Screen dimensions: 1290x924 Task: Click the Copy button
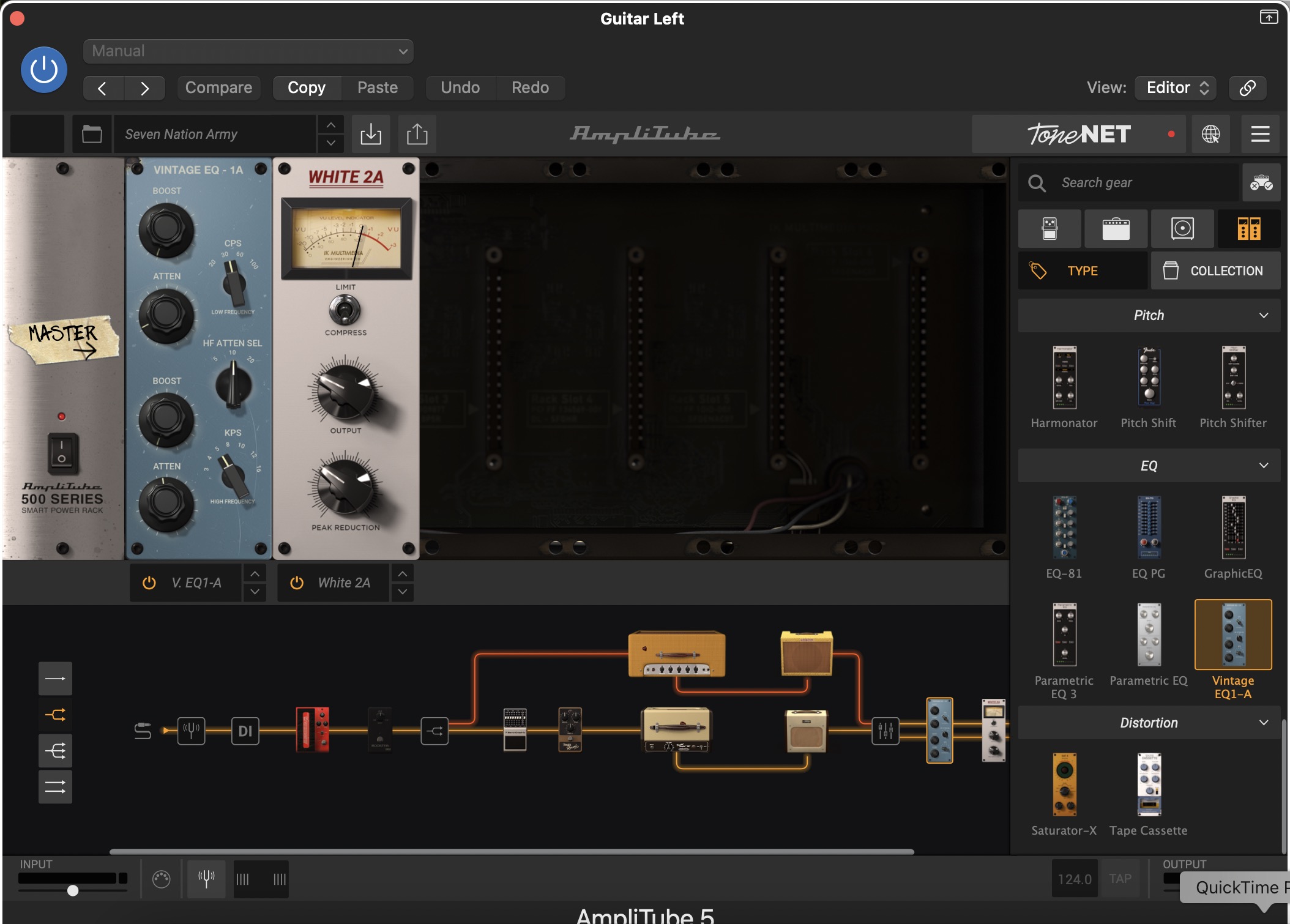307,88
